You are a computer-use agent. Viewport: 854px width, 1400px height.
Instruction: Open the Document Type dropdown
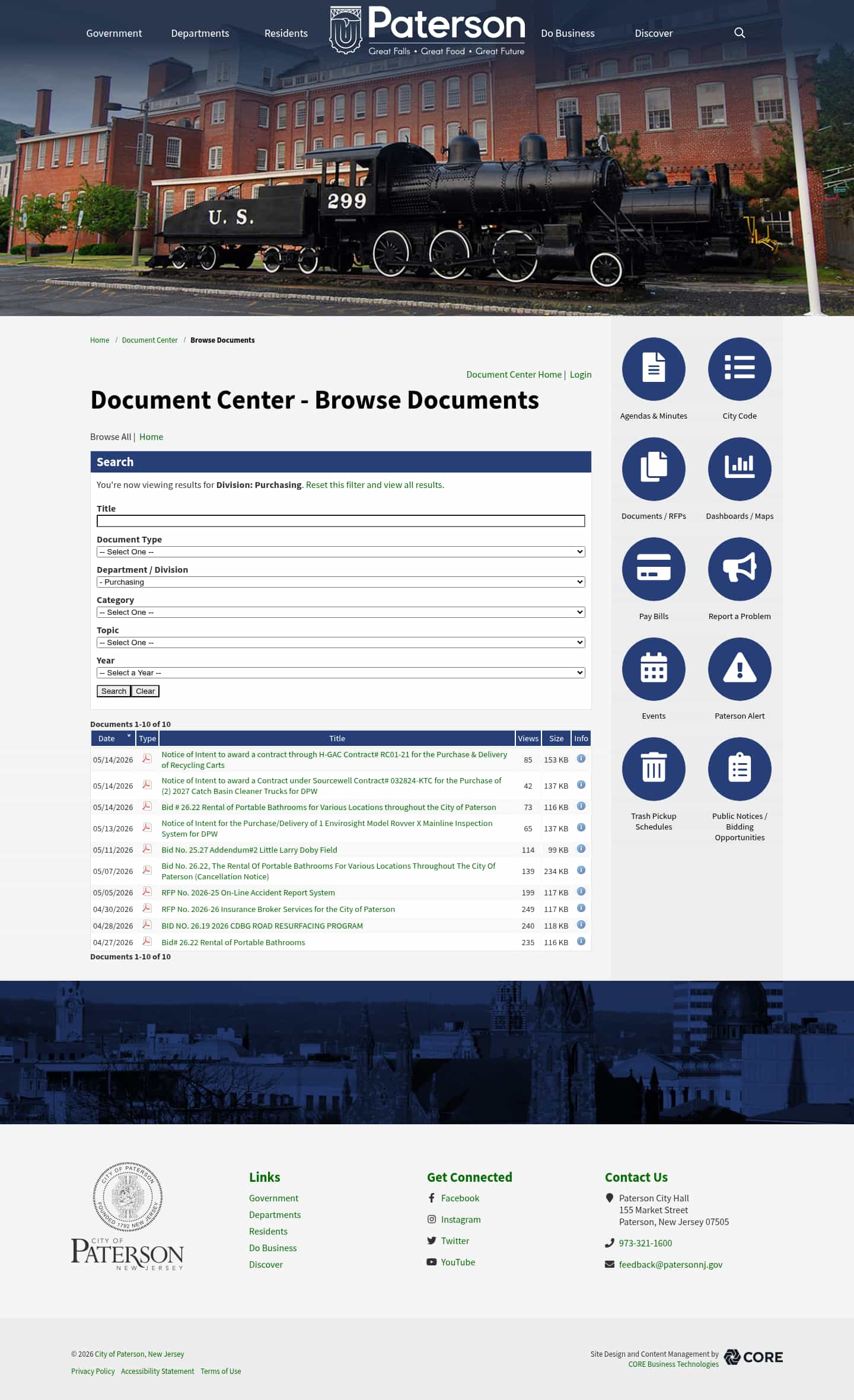(341, 551)
